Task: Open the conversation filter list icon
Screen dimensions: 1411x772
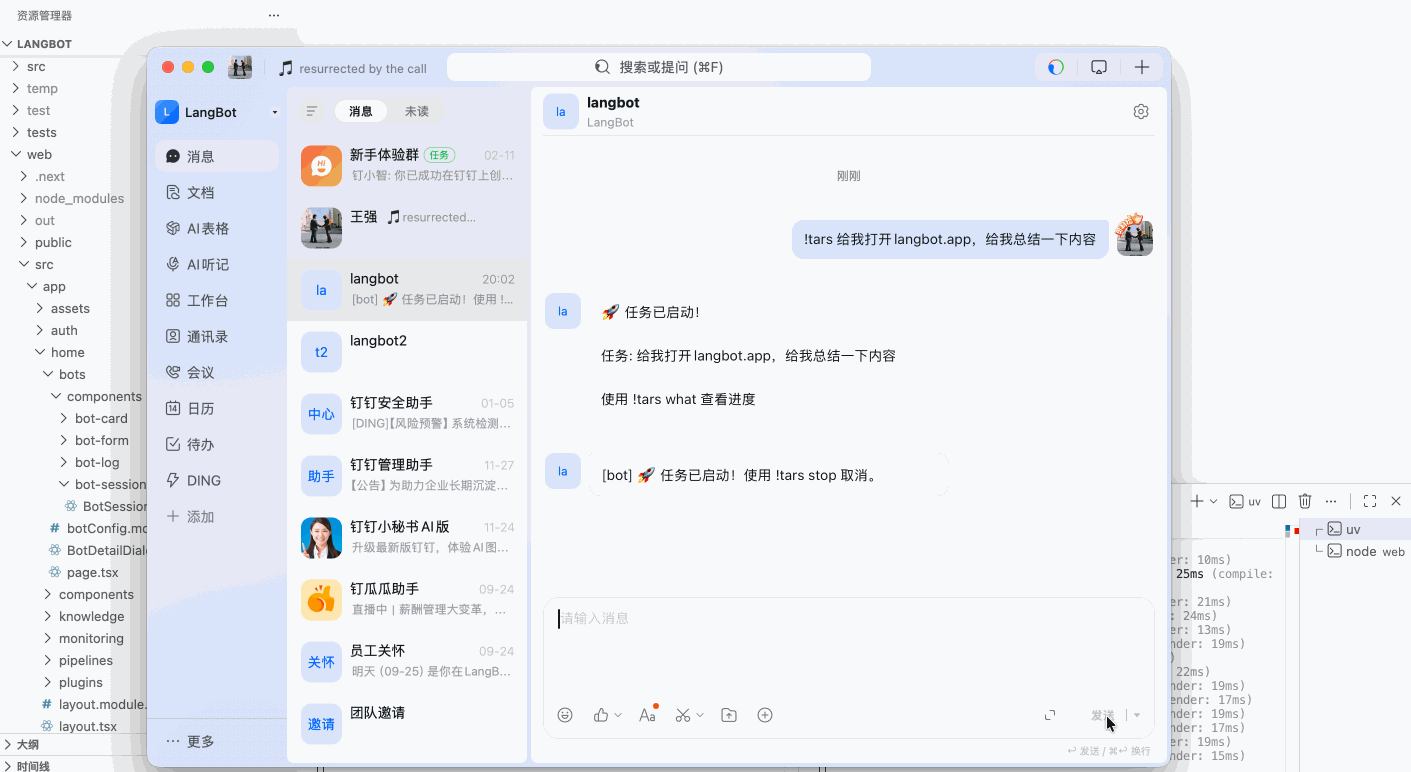Action: coord(312,111)
